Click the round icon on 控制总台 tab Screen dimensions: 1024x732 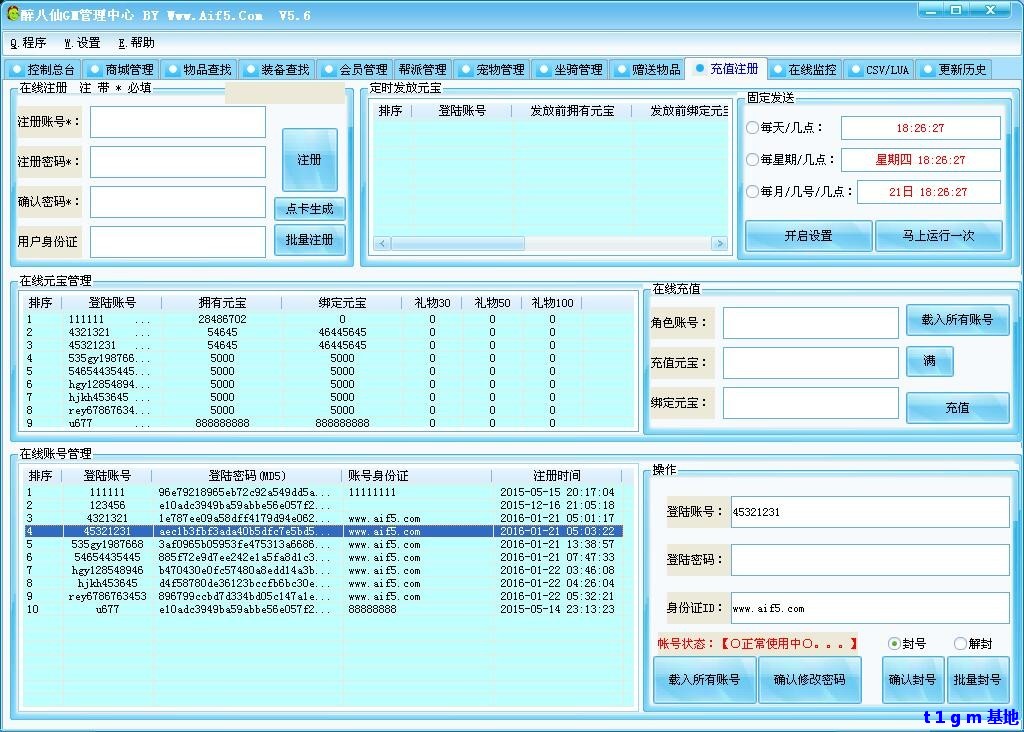point(17,70)
